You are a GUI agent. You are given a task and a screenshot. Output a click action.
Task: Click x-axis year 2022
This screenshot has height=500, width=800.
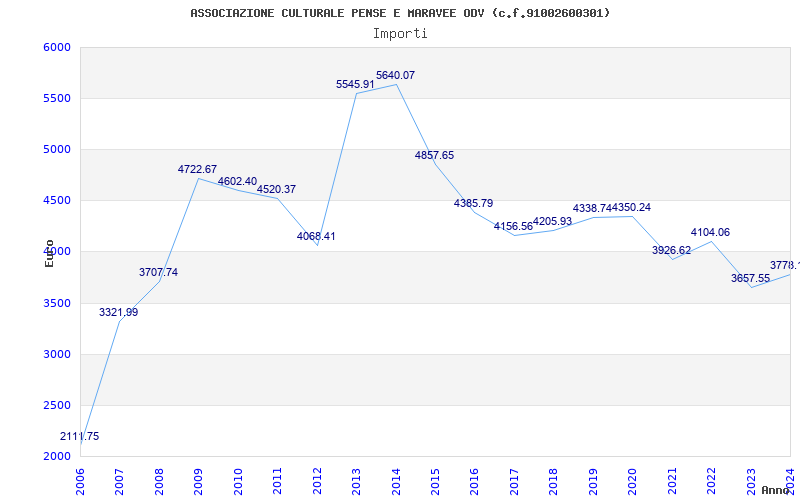click(x=711, y=482)
